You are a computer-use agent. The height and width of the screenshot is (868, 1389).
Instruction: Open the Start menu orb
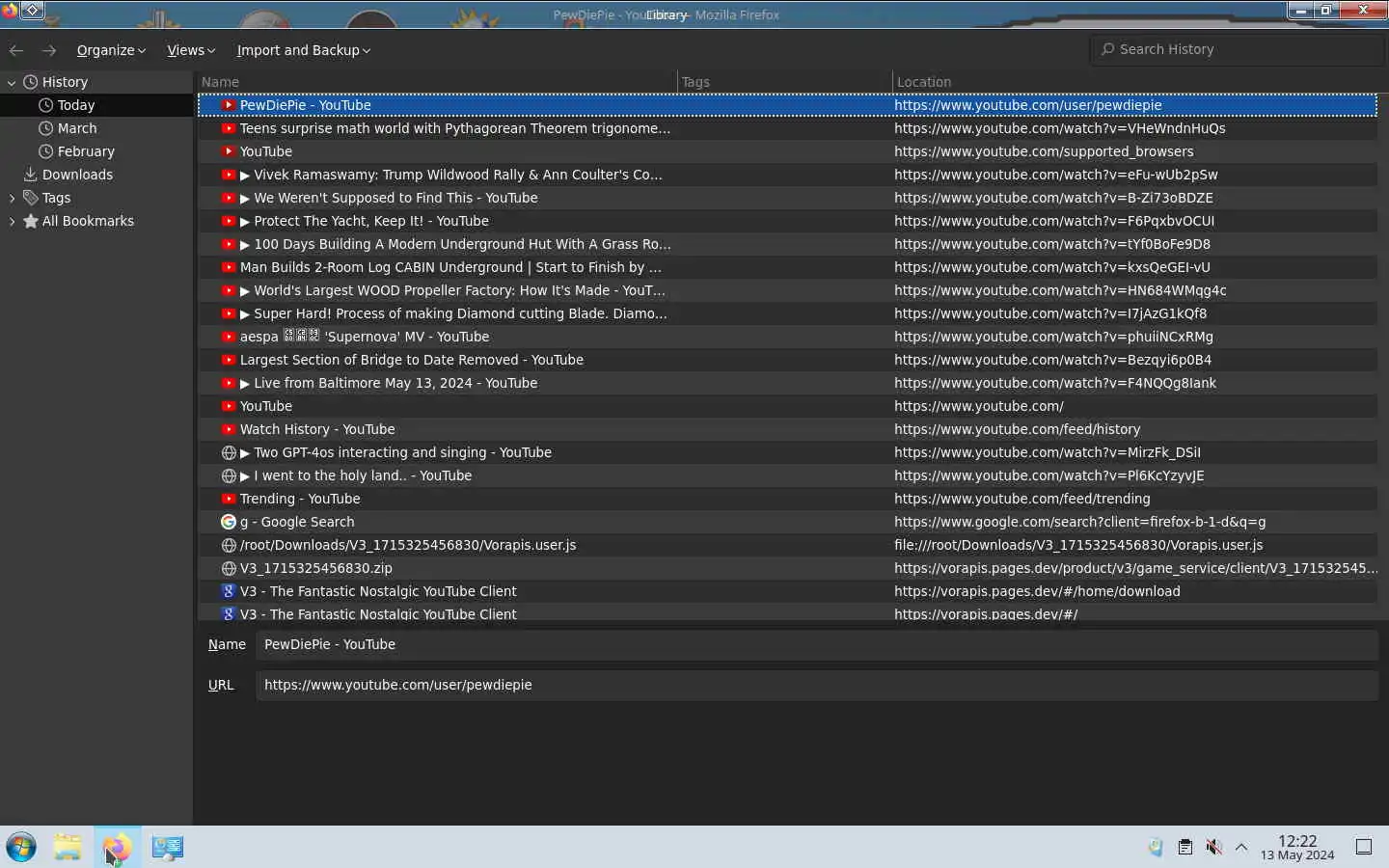pos(21,847)
